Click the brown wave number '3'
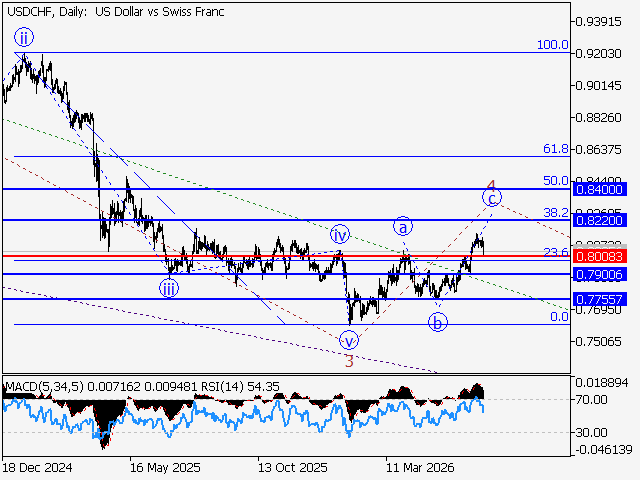 349,361
